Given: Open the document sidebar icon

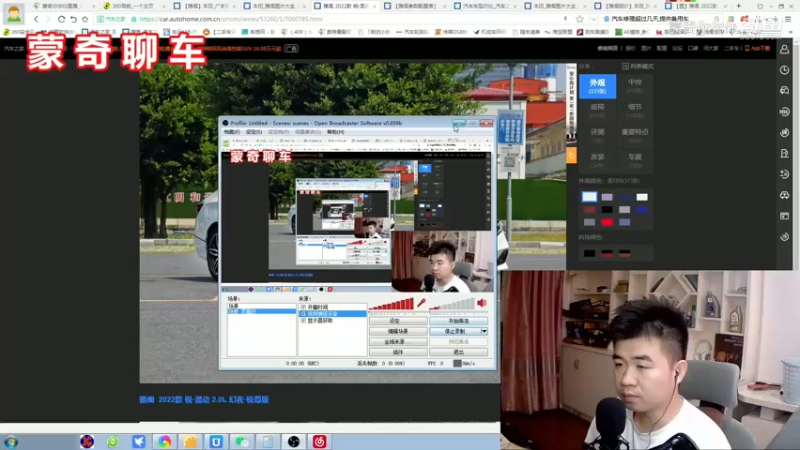Looking at the screenshot, I should pyautogui.click(x=785, y=154).
